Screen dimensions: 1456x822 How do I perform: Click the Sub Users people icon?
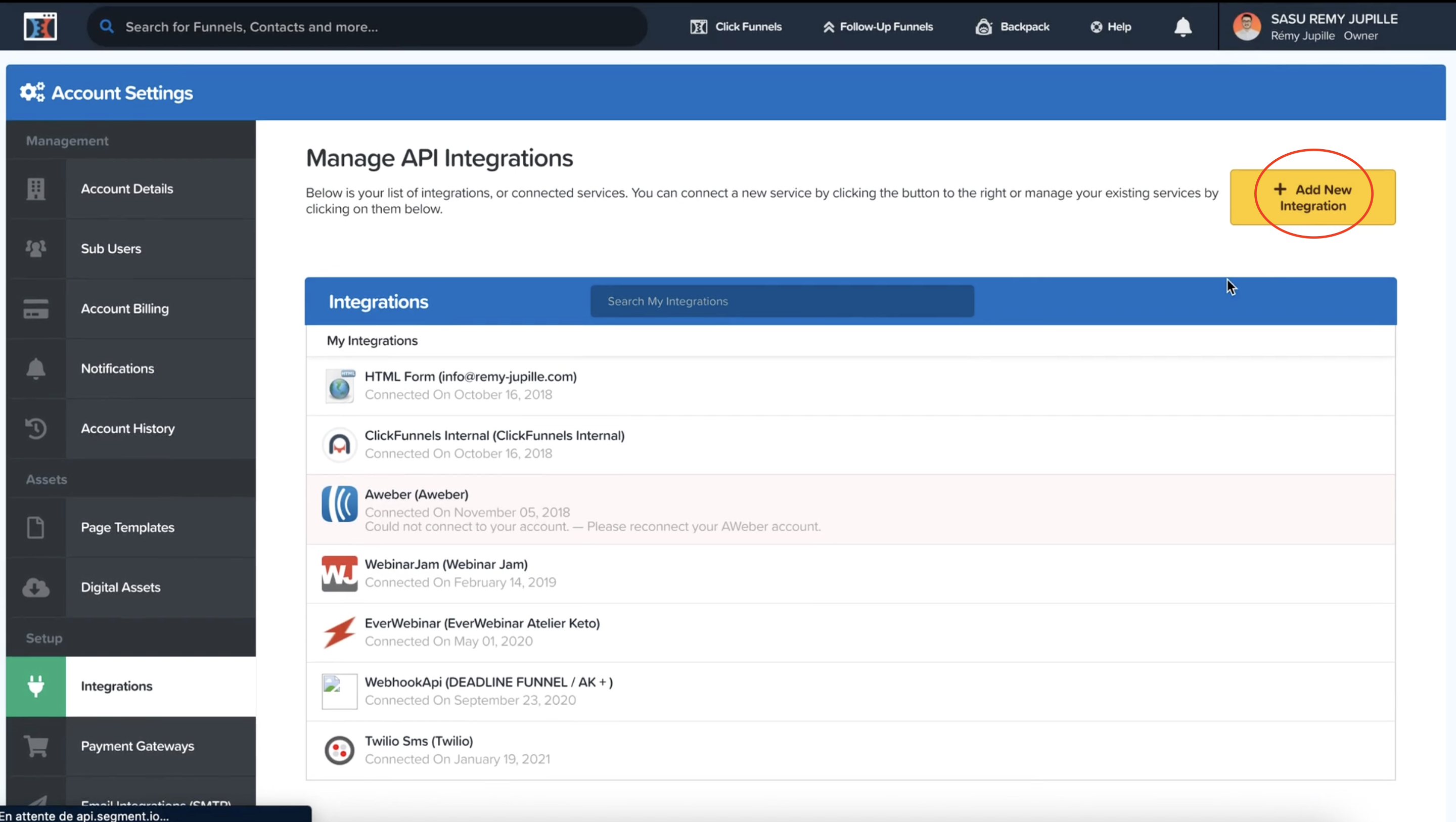[35, 249]
